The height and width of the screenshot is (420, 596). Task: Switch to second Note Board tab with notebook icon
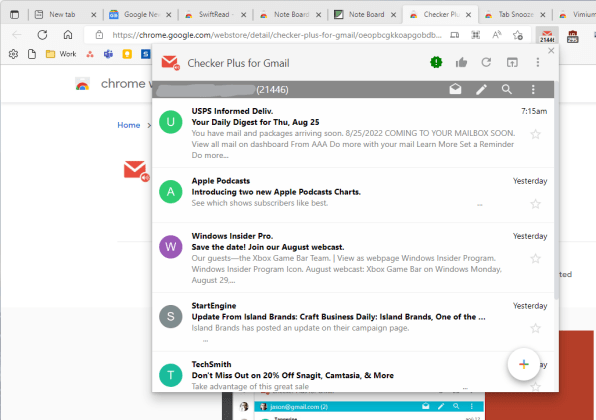(x=366, y=14)
